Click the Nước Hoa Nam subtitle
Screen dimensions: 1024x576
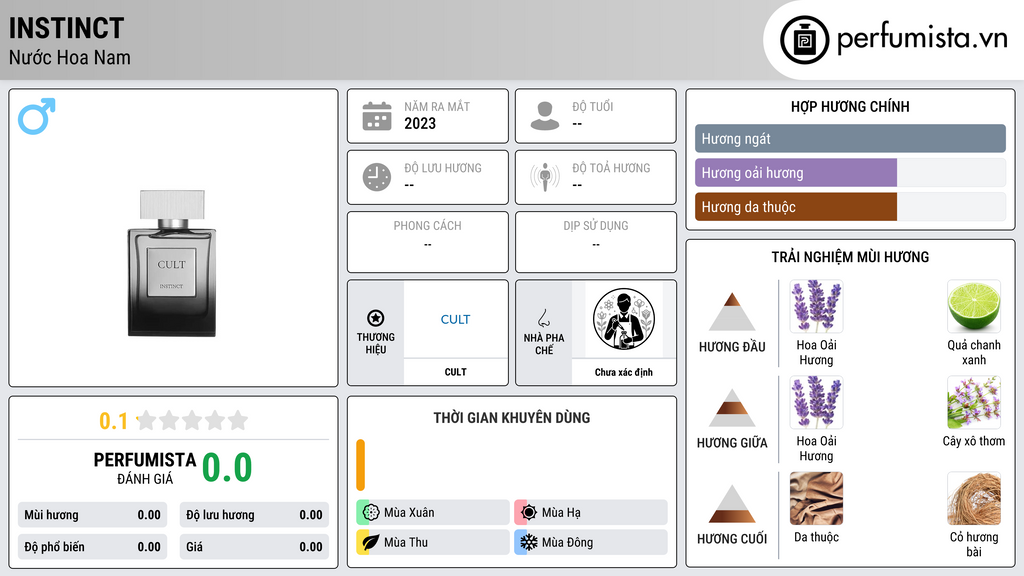69,57
